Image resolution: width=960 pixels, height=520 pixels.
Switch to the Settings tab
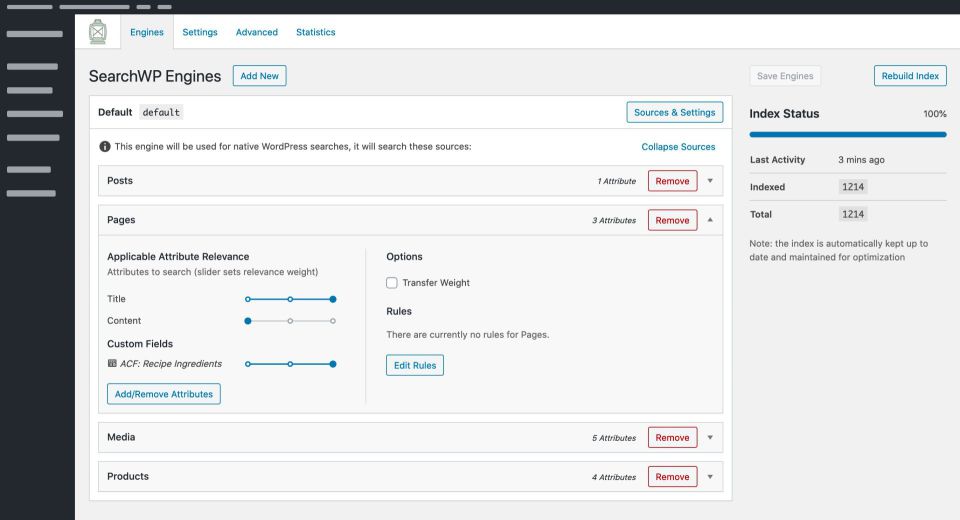[200, 32]
